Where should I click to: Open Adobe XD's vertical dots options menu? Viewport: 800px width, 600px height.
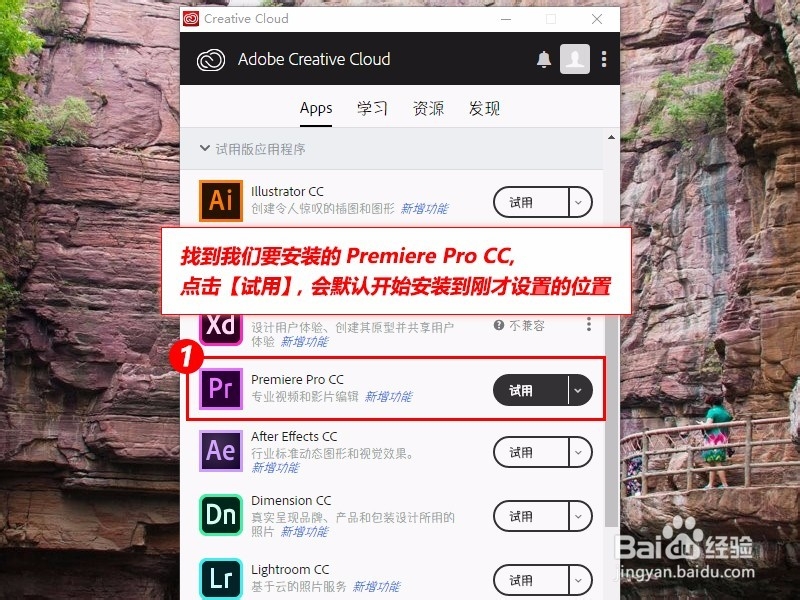[x=589, y=324]
